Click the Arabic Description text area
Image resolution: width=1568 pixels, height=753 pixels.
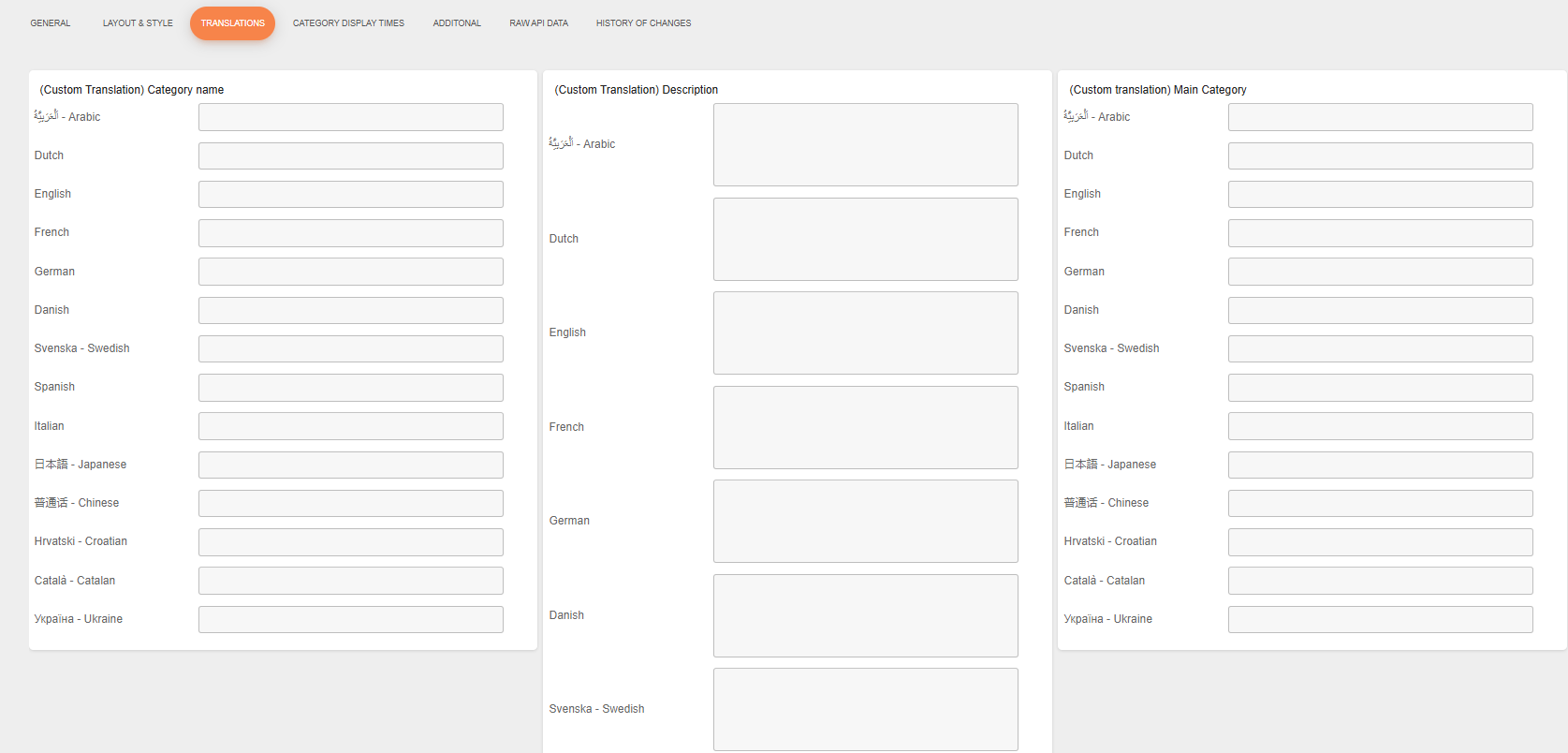point(865,144)
